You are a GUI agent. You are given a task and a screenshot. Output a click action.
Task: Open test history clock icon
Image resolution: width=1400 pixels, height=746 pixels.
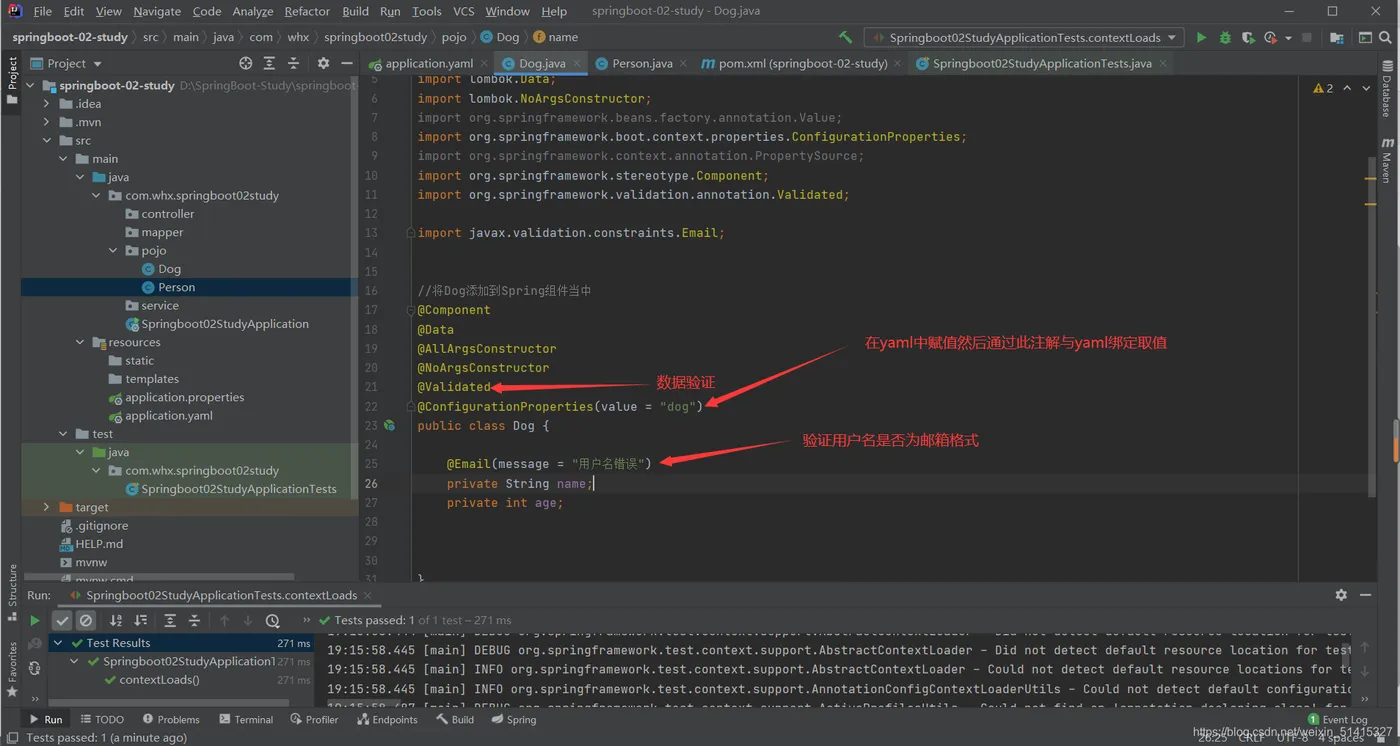click(x=272, y=621)
